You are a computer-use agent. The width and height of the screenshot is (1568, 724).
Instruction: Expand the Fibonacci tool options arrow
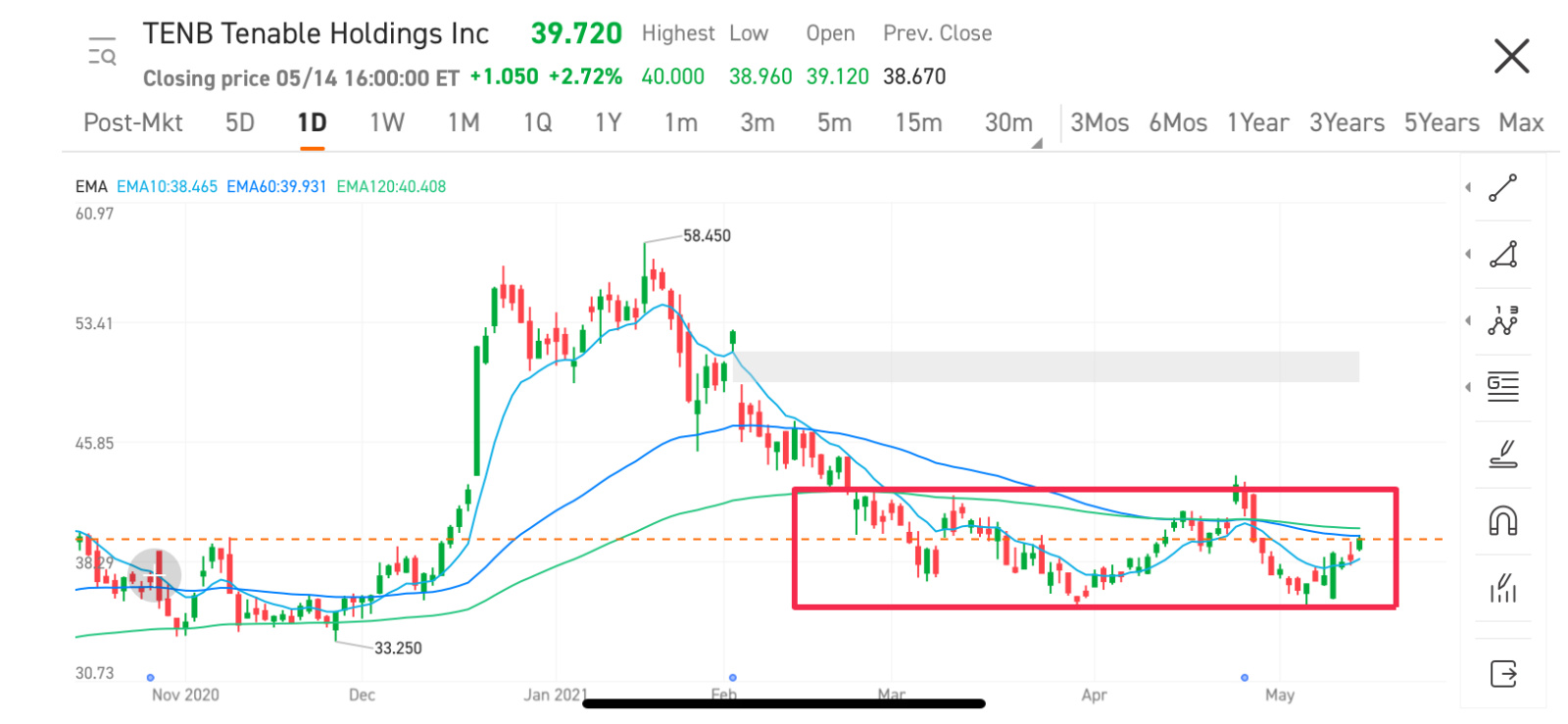pyautogui.click(x=1468, y=387)
